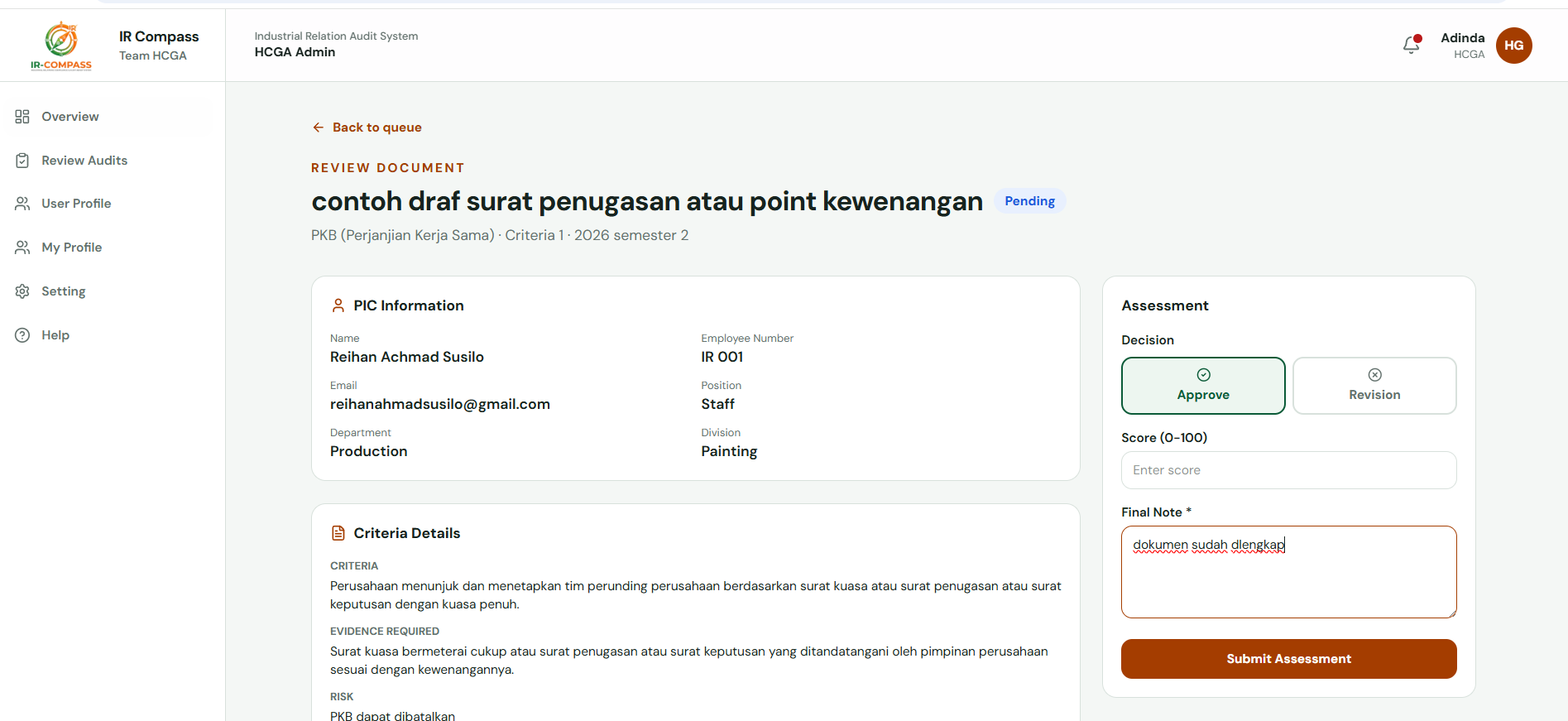1568x721 pixels.
Task: Click the IR-Compass logo
Action: [x=61, y=46]
